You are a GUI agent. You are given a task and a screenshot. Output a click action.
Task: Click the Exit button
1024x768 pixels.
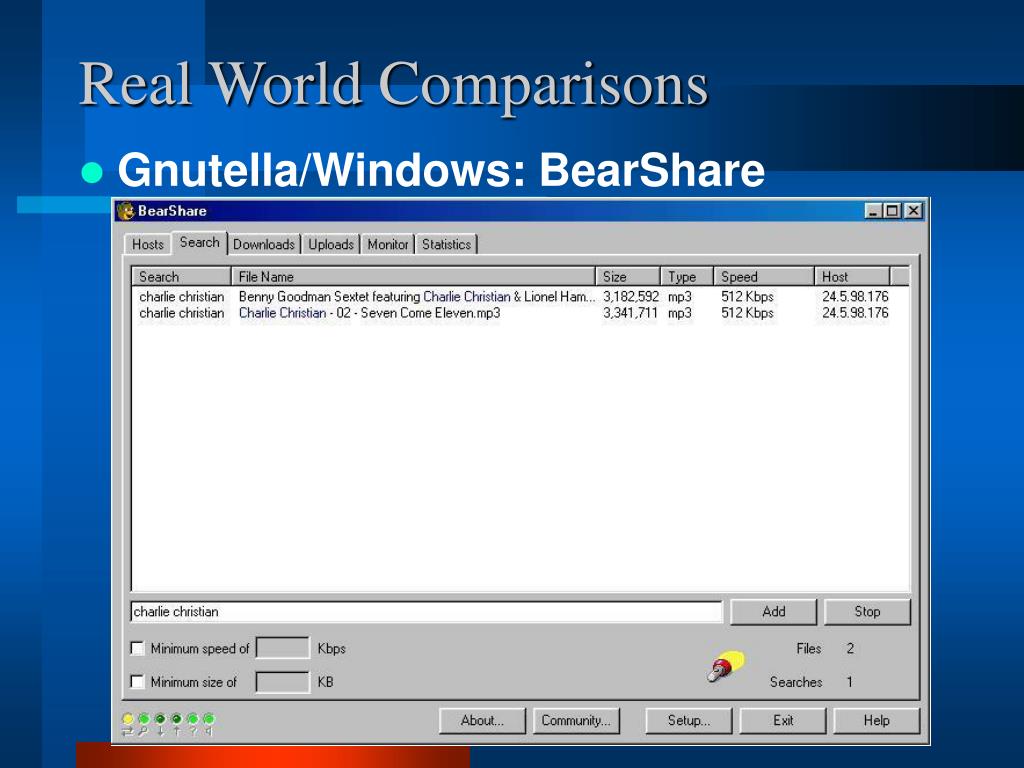click(783, 721)
